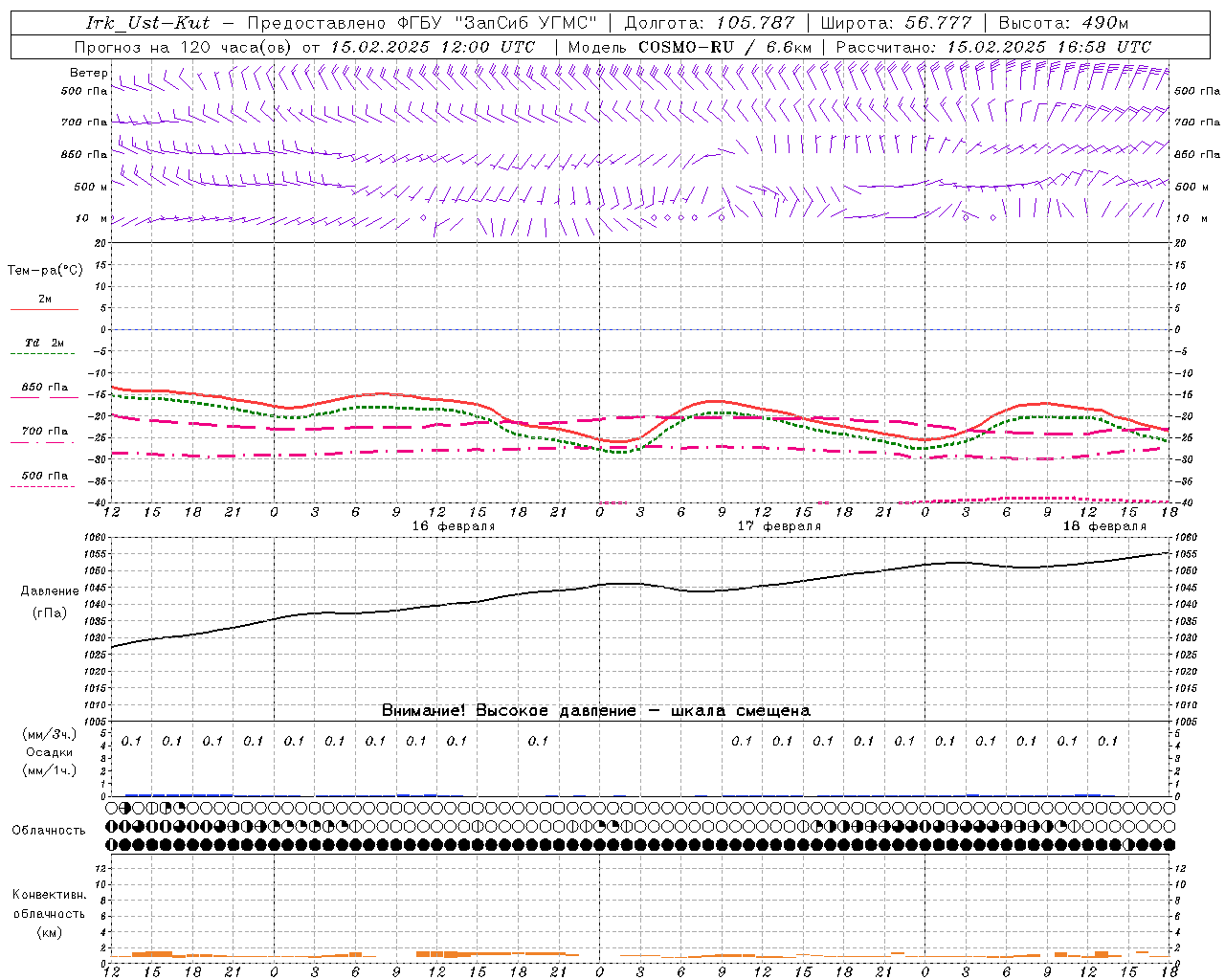The height and width of the screenshot is (980, 1225).
Task: Click the Давление pressure label
Action: click(x=50, y=591)
